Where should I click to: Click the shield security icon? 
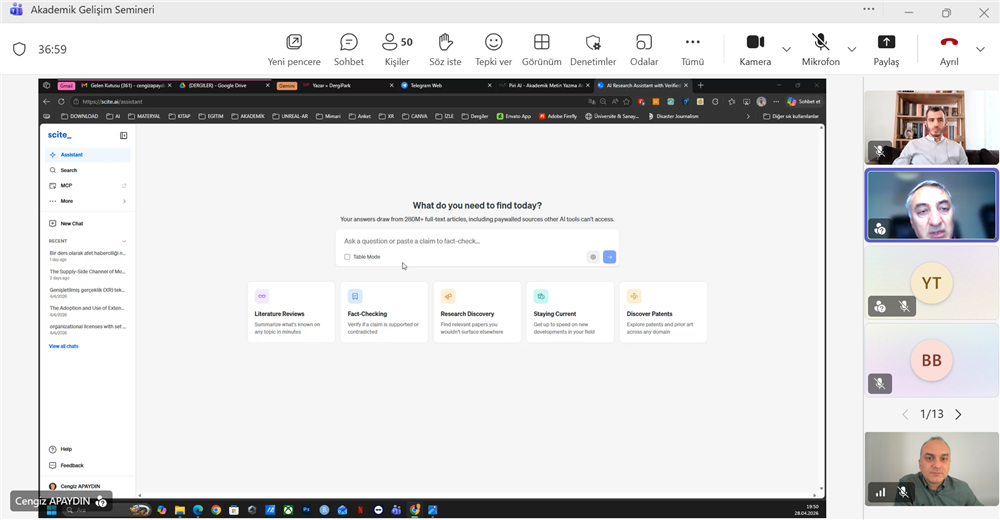19,49
